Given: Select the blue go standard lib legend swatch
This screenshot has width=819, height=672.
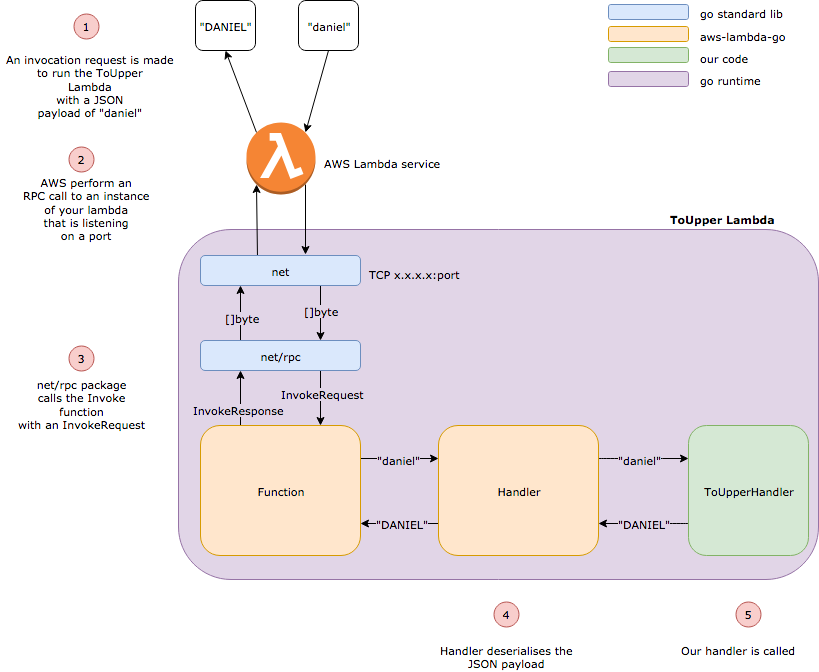Looking at the screenshot, I should (x=648, y=12).
